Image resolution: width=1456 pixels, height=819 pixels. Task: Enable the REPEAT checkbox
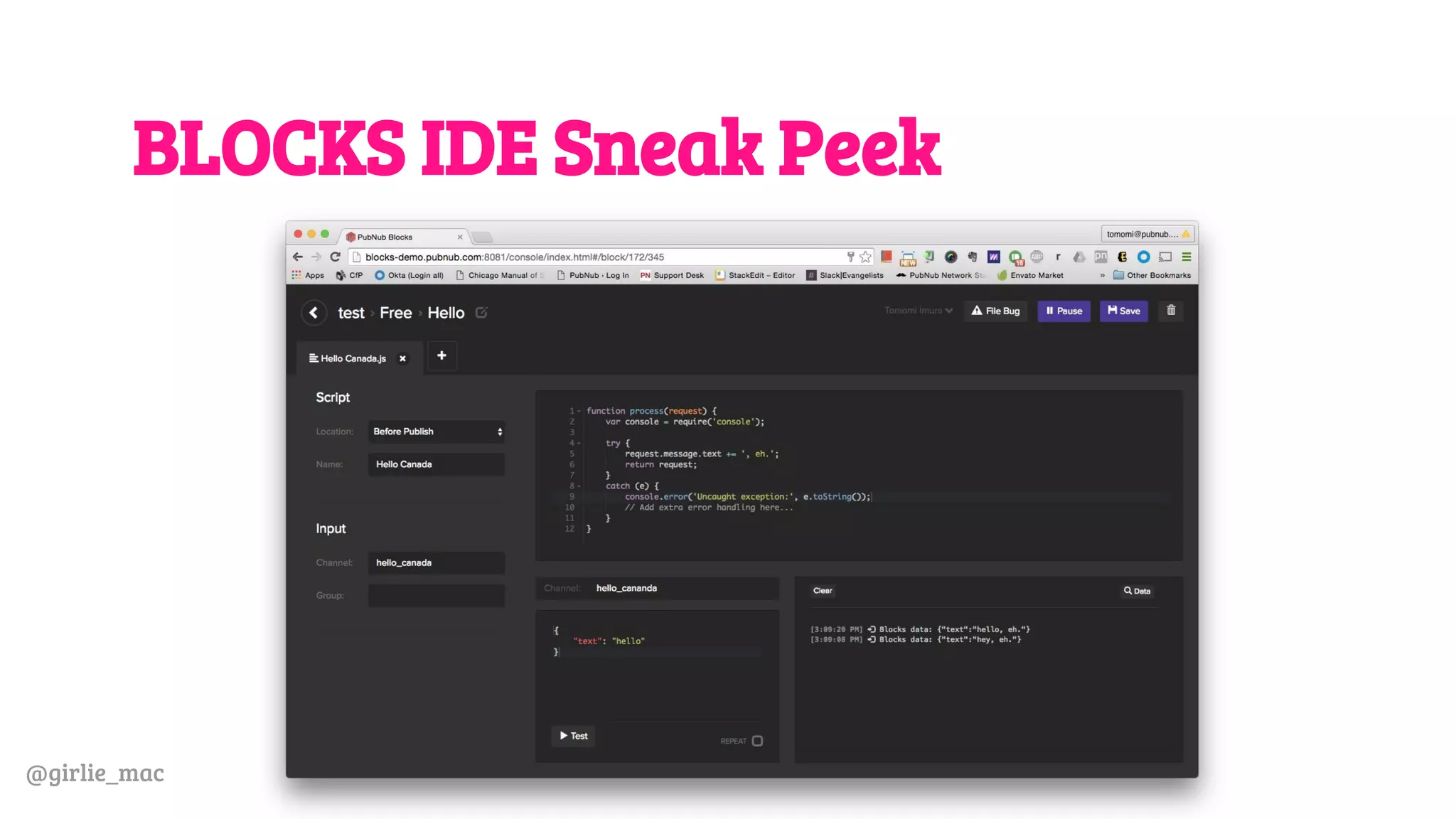point(757,741)
